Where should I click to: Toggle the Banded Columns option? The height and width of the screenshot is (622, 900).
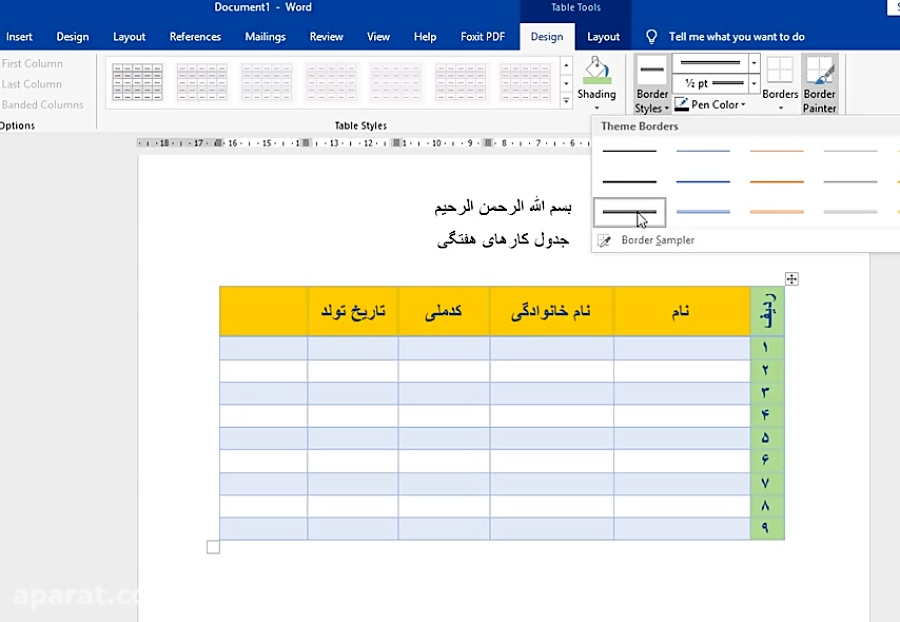click(x=42, y=105)
